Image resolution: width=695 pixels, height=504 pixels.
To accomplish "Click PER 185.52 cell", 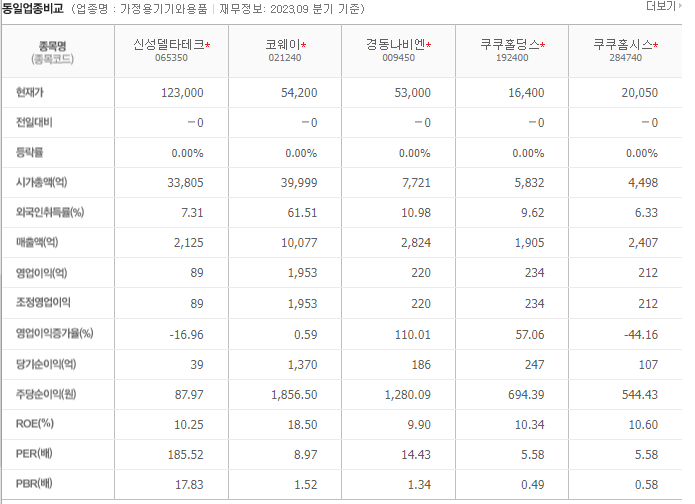I will click(186, 455).
